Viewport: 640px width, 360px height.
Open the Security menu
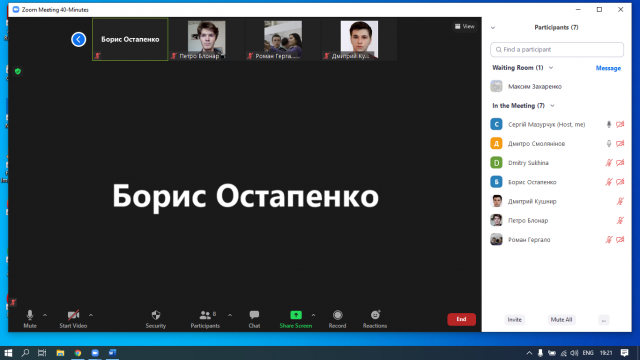(x=156, y=319)
